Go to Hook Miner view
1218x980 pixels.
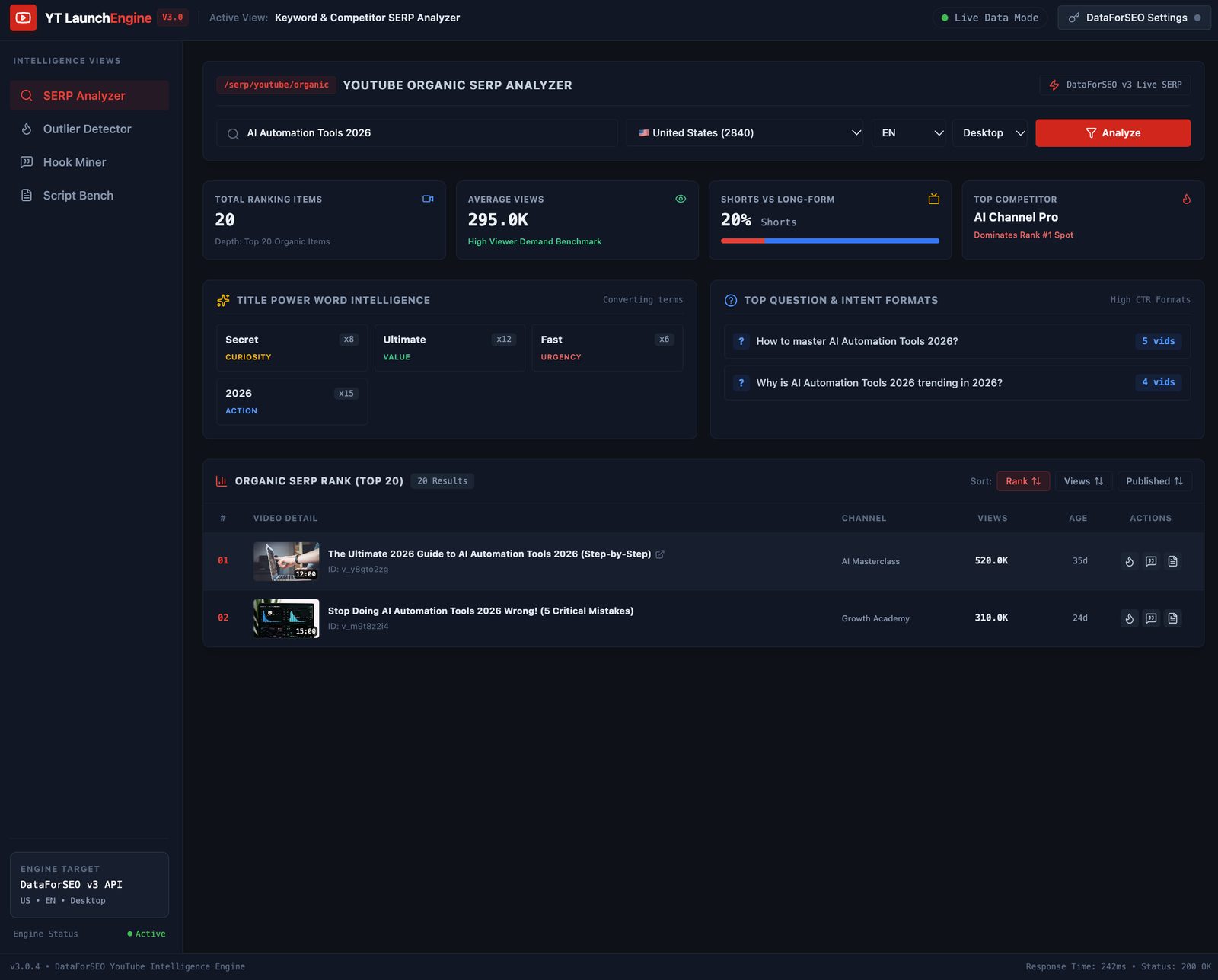[x=90, y=162]
